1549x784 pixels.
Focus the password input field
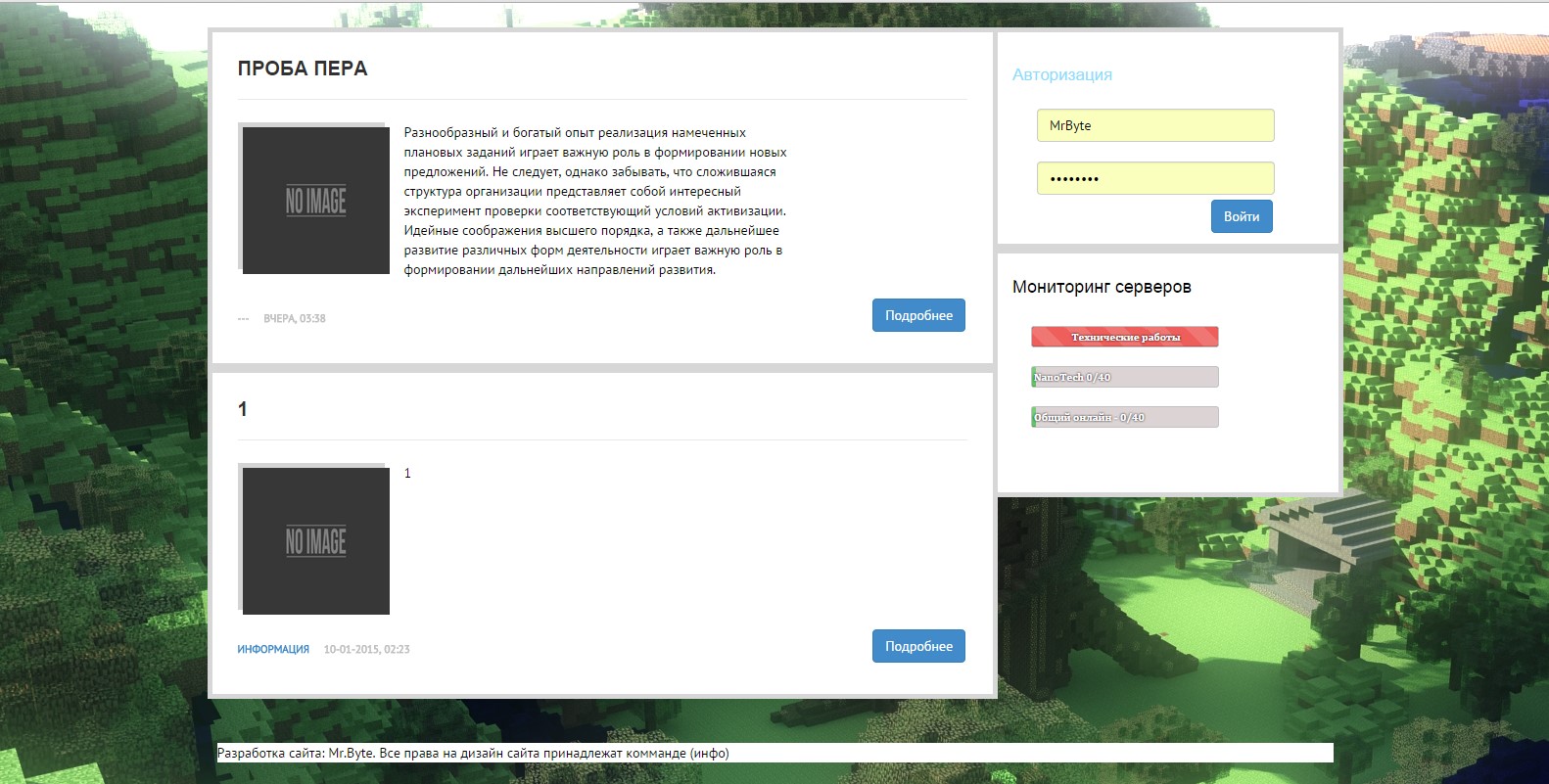coord(1154,178)
